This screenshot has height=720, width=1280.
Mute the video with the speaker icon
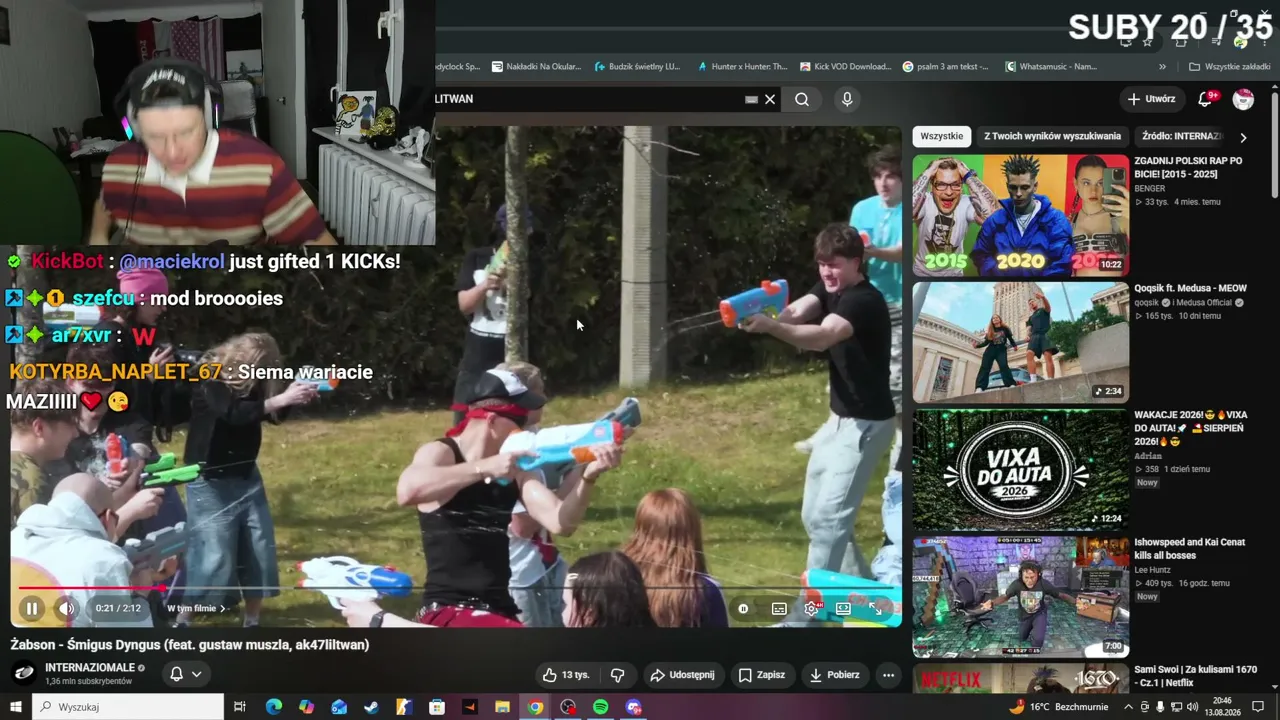[66, 608]
